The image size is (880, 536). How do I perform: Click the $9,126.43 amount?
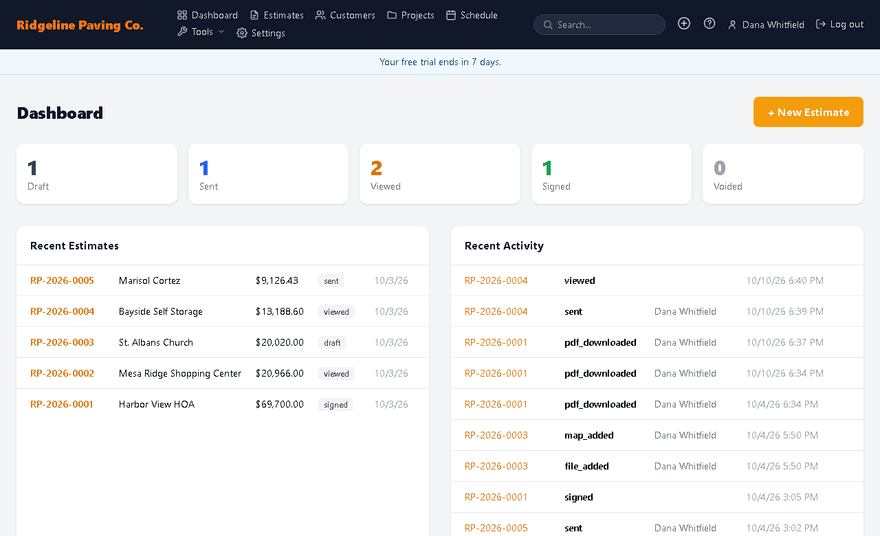(277, 281)
